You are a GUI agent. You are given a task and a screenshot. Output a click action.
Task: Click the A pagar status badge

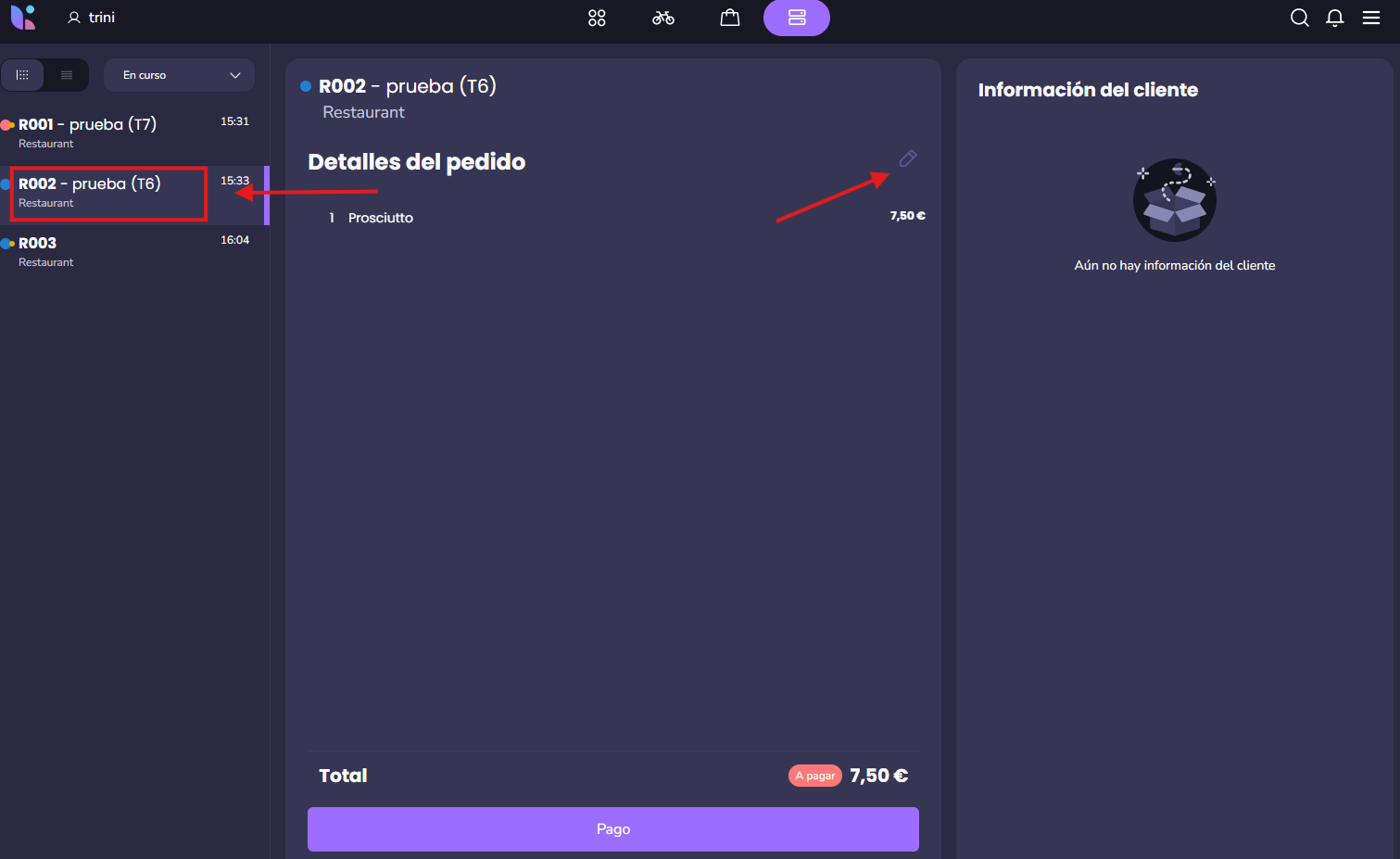[814, 776]
